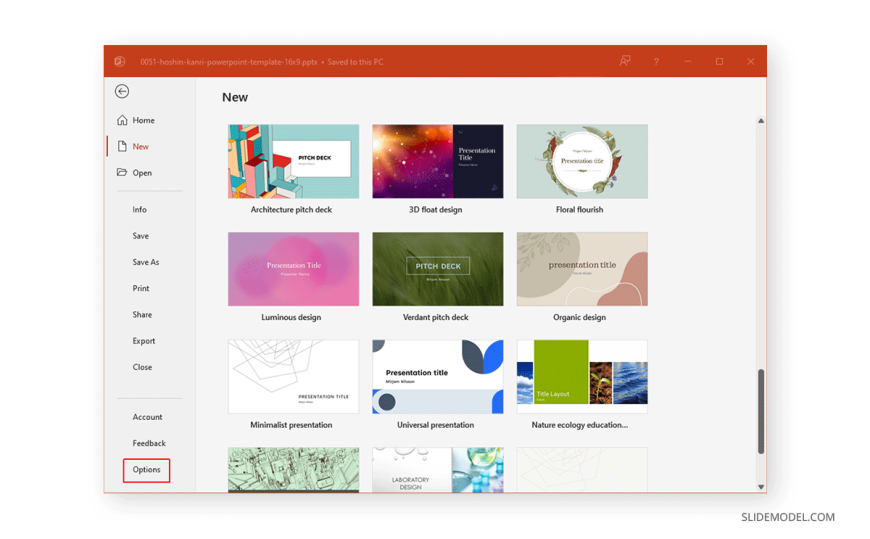Choose Export from the backstage menu
Viewport: 870px width, 539px height.
(x=144, y=341)
